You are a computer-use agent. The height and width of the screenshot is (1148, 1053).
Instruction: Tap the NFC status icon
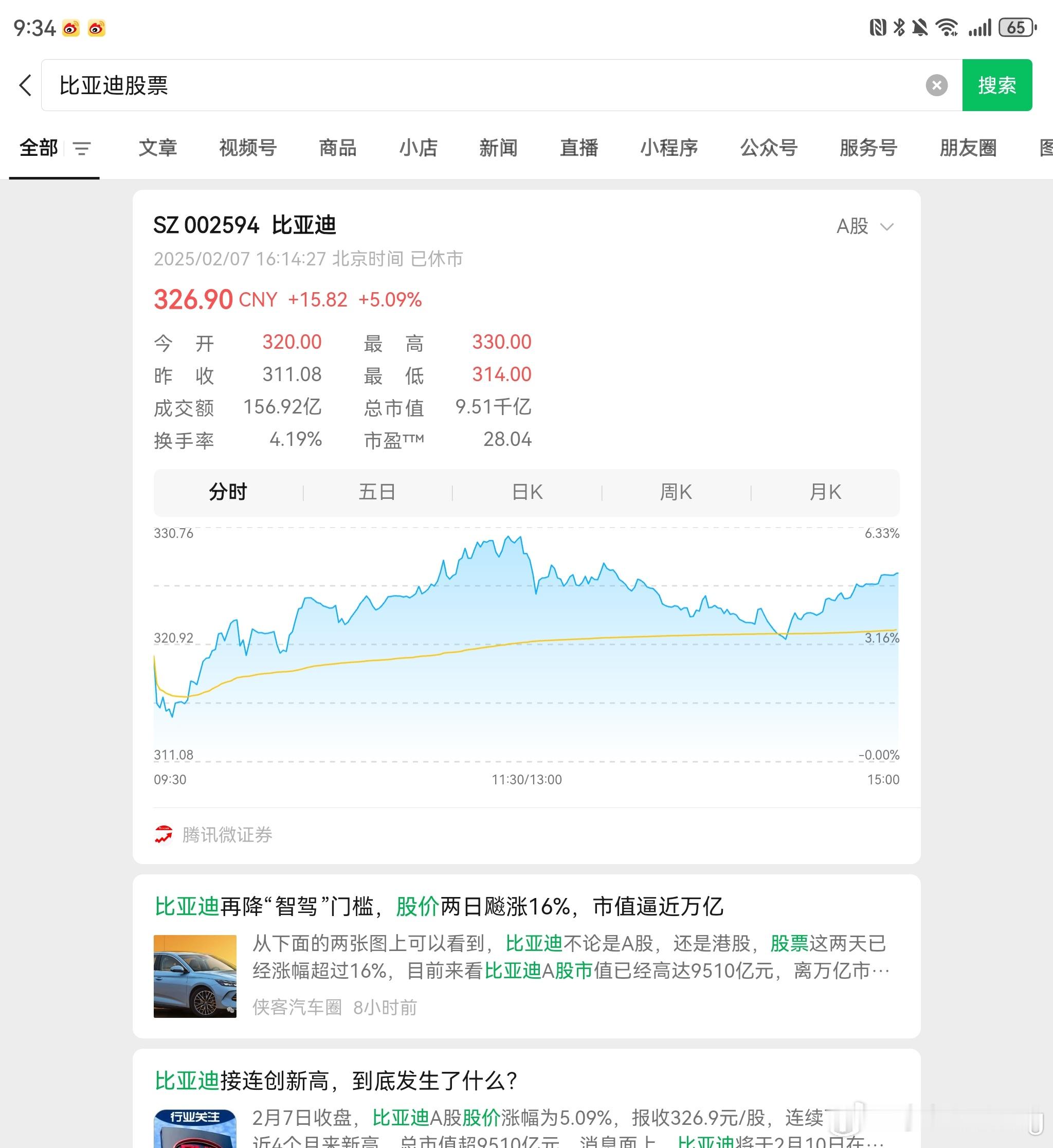(x=878, y=27)
